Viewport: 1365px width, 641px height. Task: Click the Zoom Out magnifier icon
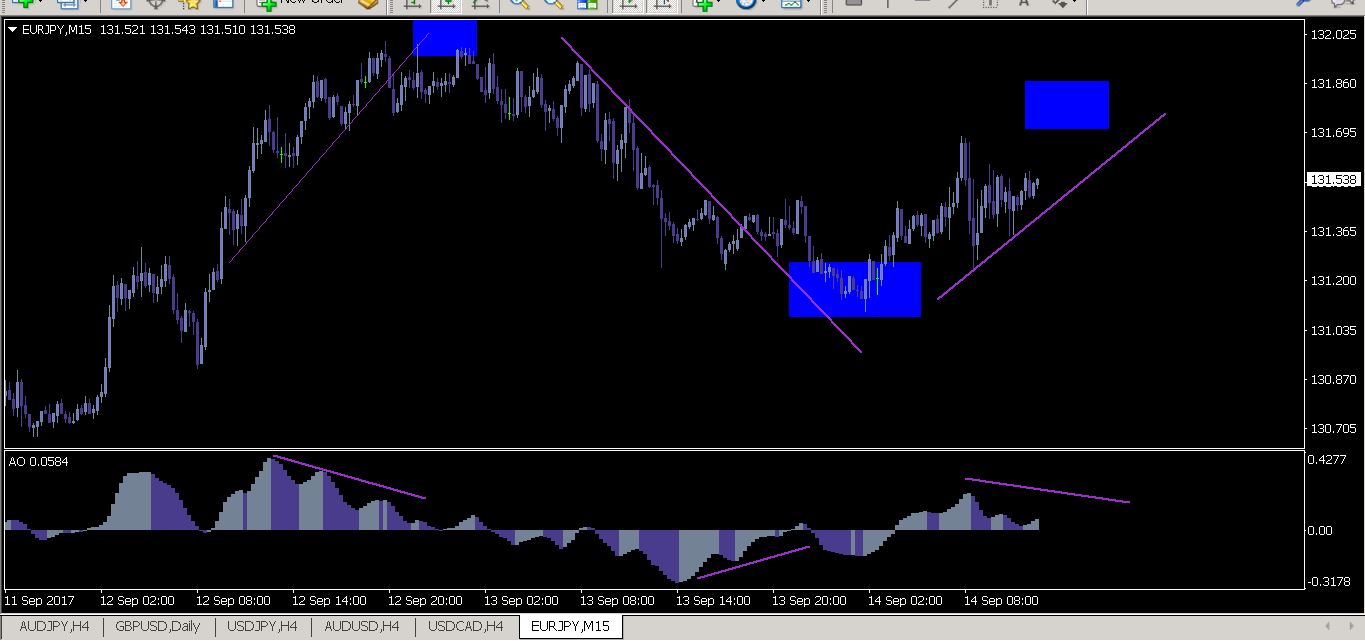point(553,3)
